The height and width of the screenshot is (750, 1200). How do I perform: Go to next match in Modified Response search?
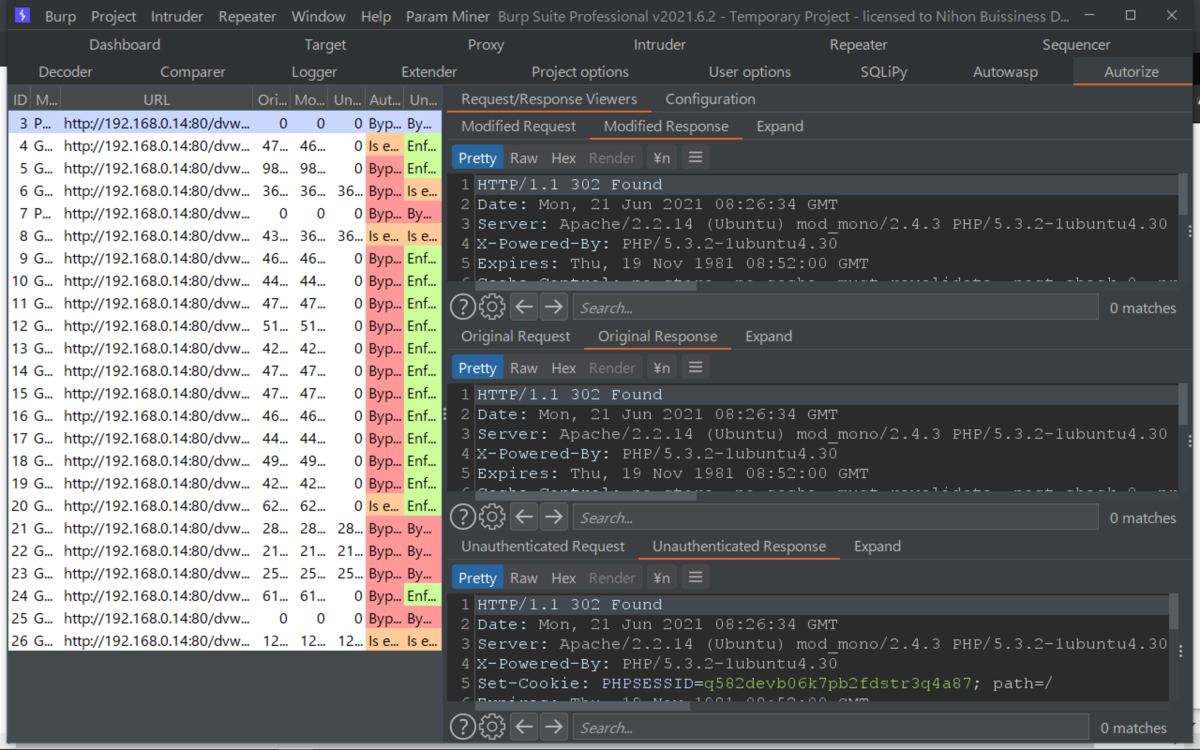(554, 307)
